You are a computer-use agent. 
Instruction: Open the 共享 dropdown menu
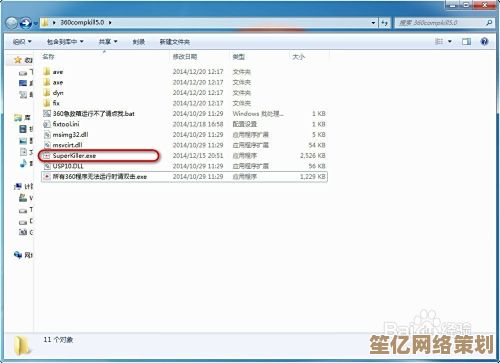click(x=108, y=42)
